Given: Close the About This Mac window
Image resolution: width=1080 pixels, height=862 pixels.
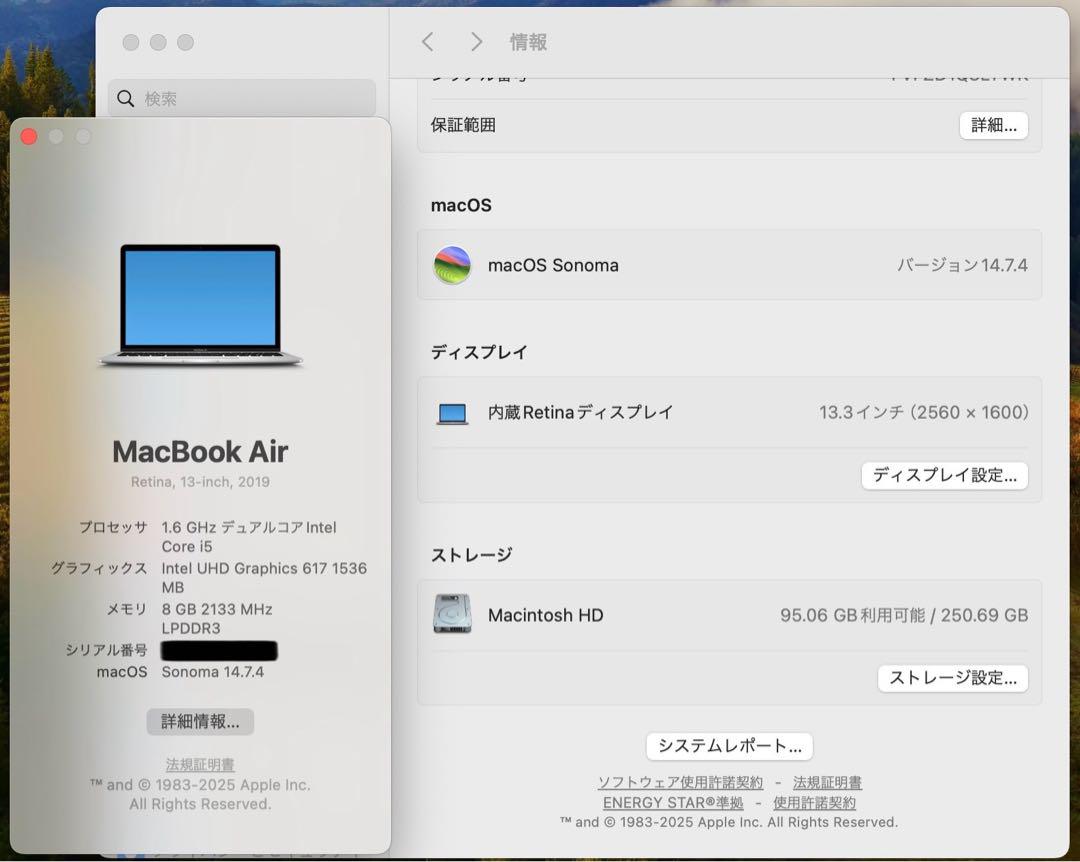Looking at the screenshot, I should 29,136.
